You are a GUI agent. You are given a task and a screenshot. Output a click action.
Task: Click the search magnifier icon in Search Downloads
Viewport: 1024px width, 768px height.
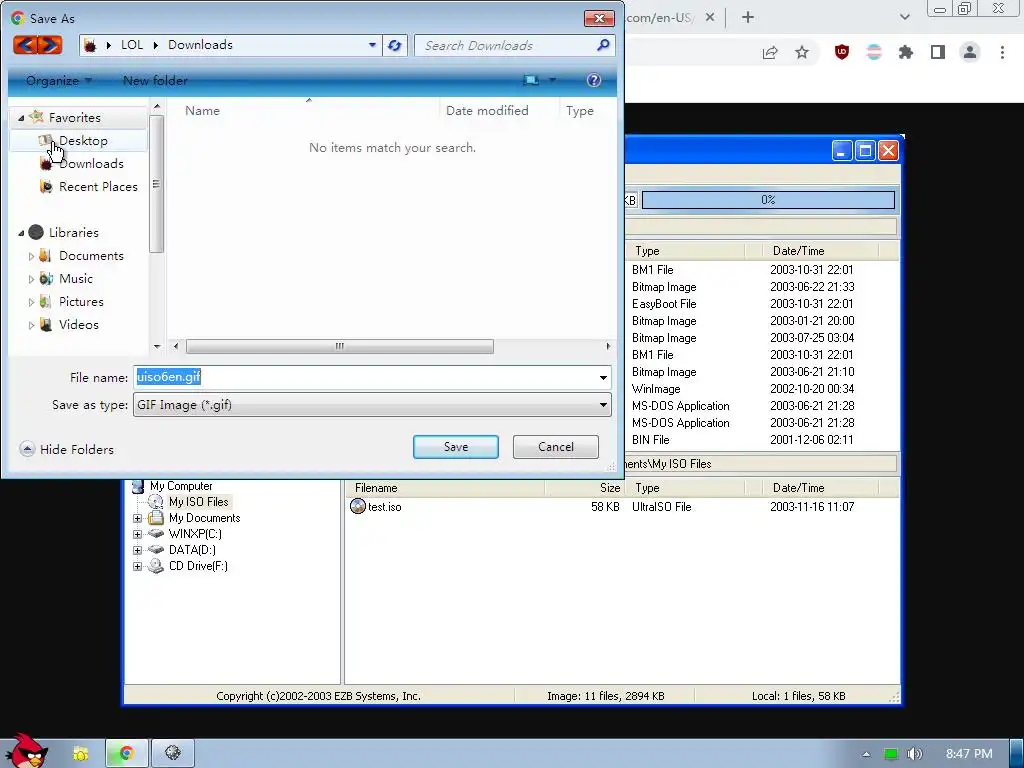point(603,45)
